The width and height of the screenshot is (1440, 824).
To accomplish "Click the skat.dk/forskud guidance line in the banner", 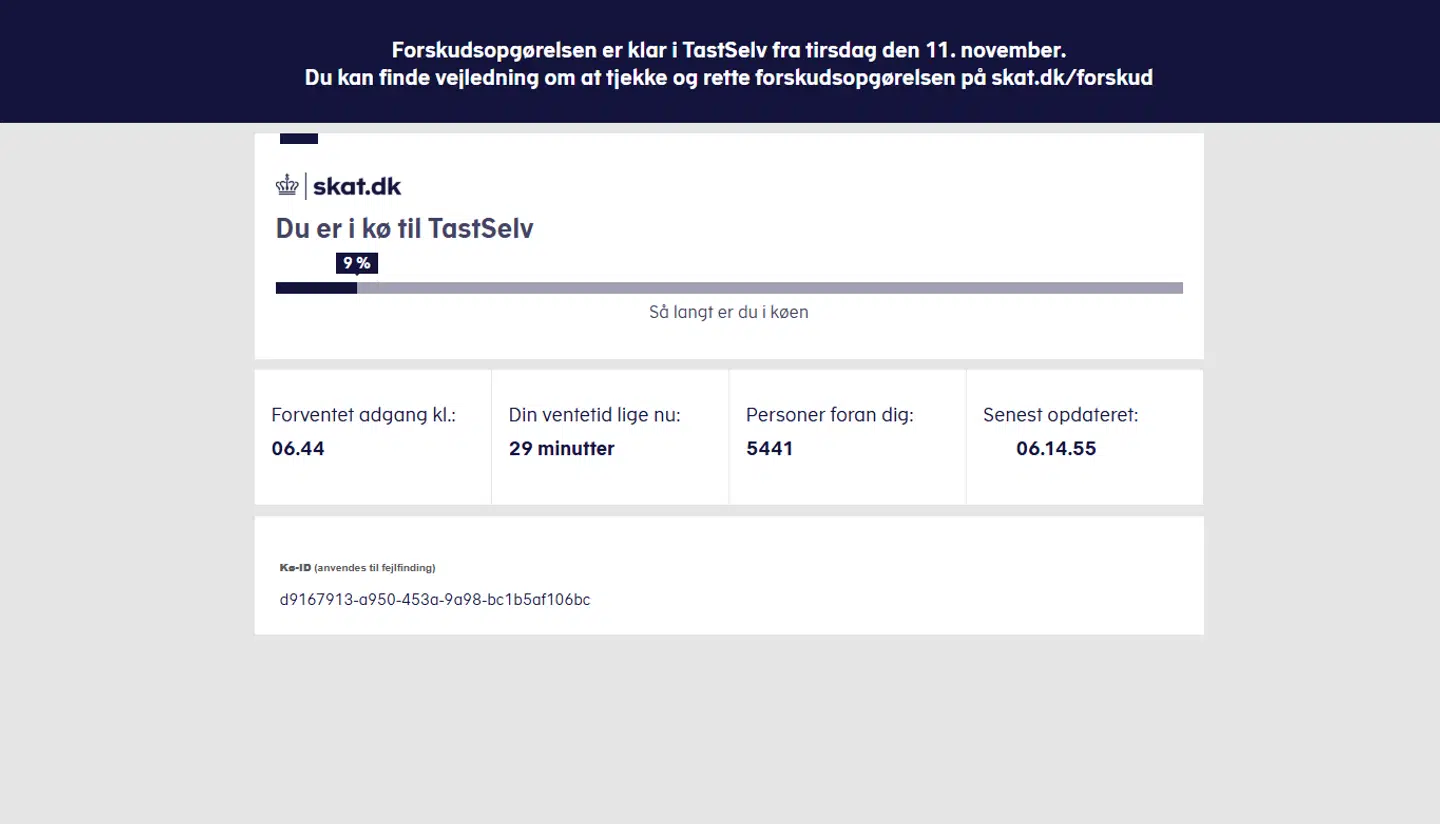I will pyautogui.click(x=728, y=78).
